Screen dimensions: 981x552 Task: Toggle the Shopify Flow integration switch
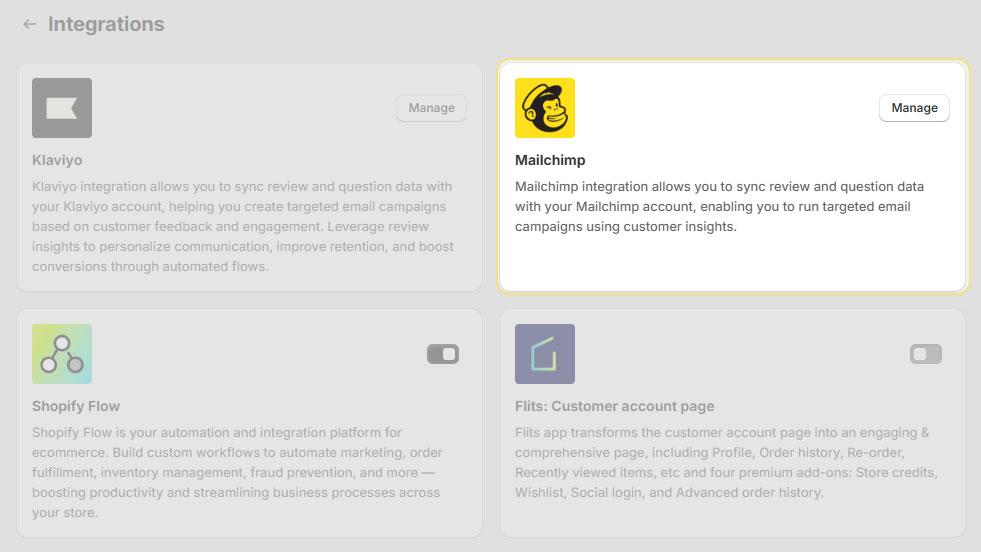[x=443, y=354]
